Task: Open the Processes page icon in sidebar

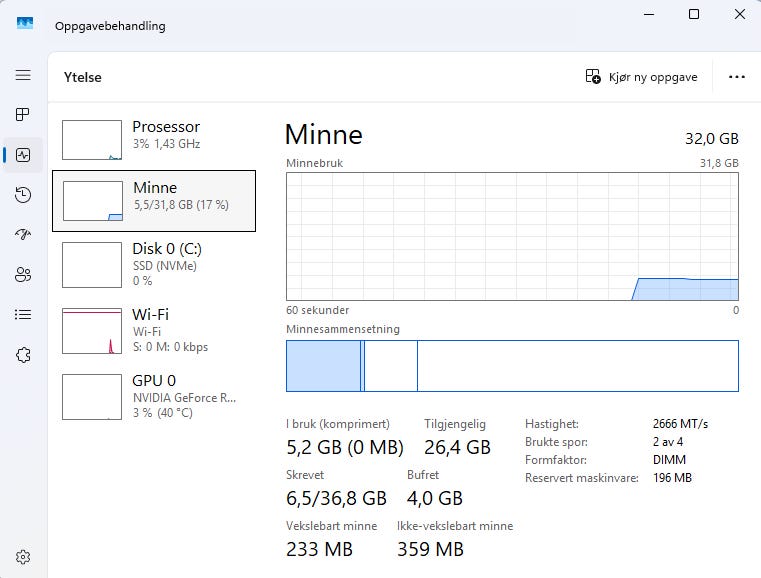Action: (x=23, y=115)
